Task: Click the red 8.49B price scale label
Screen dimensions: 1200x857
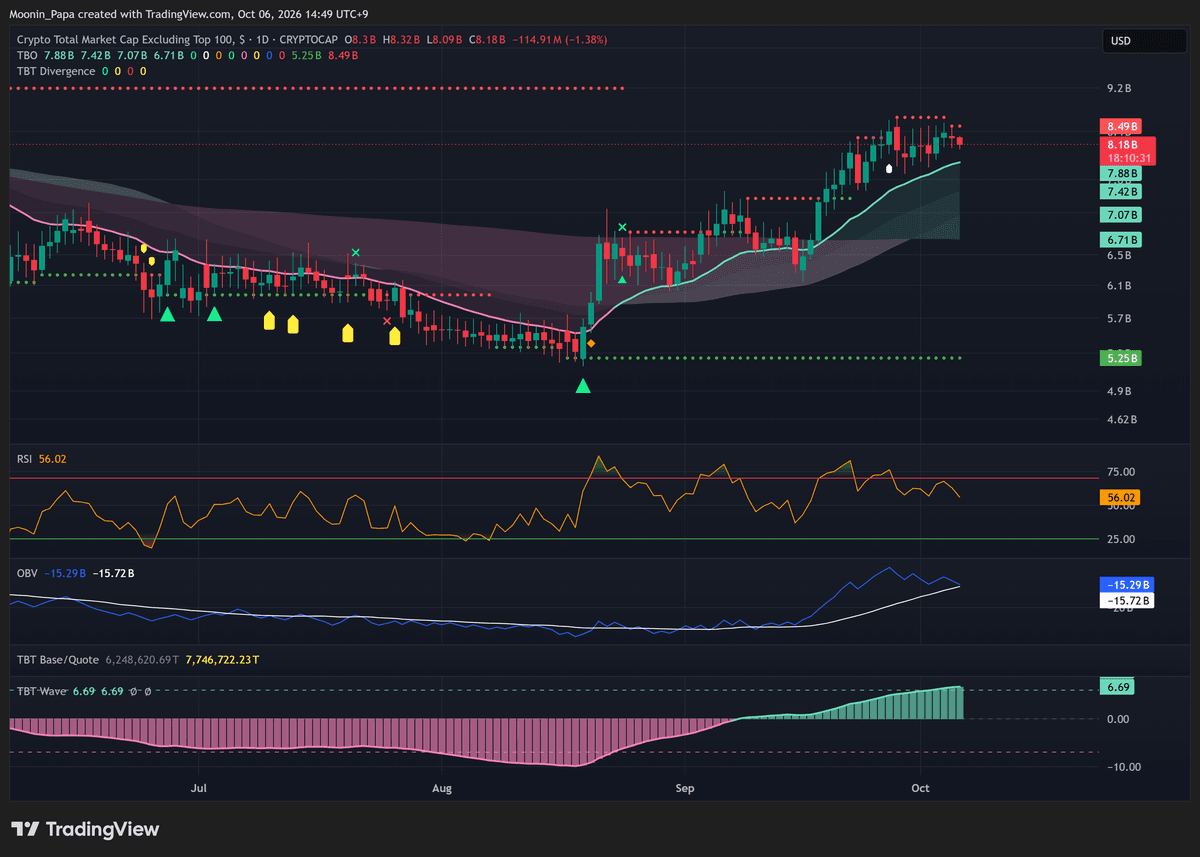Action: [x=1123, y=127]
